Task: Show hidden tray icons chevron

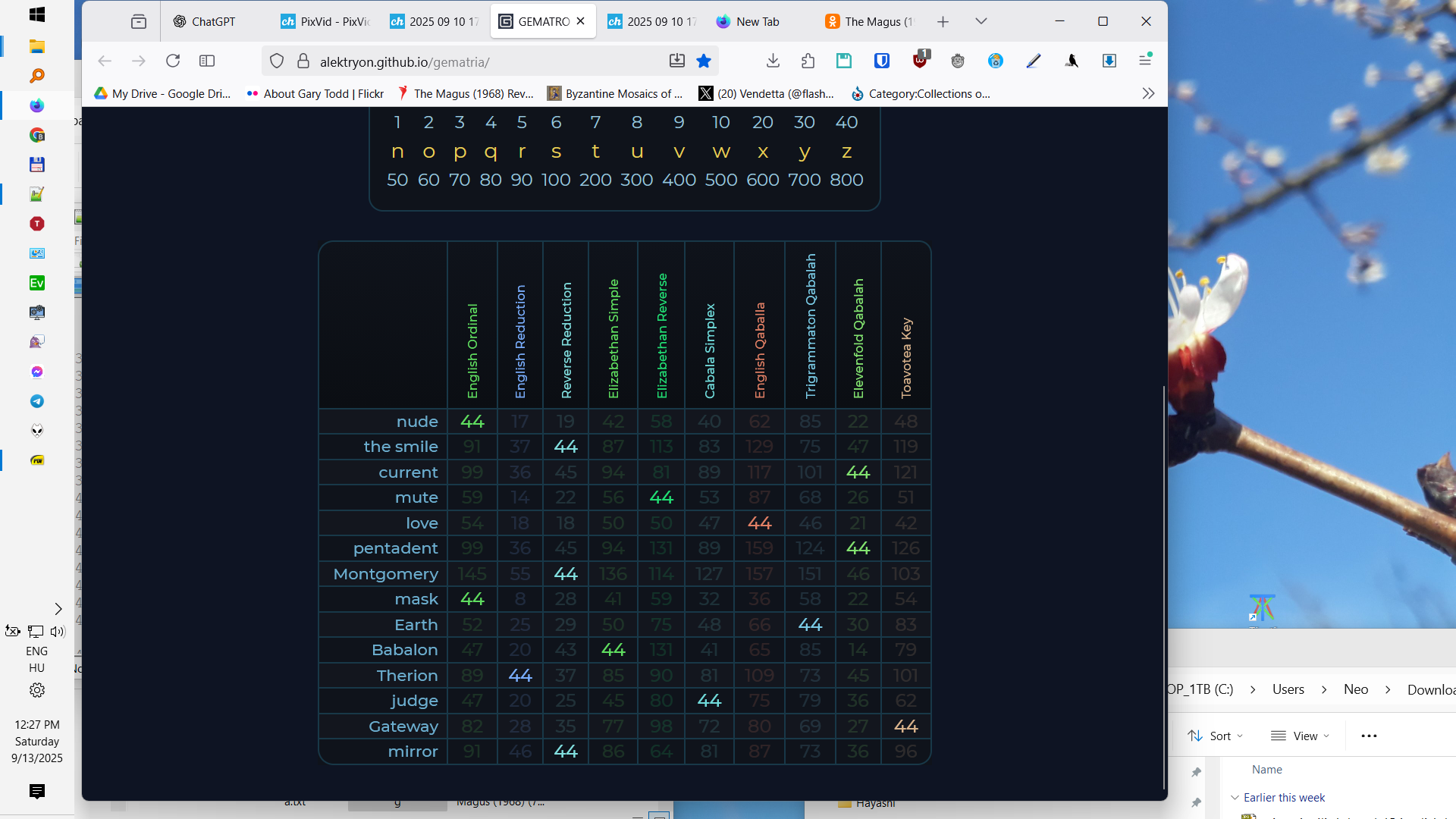Action: point(58,609)
